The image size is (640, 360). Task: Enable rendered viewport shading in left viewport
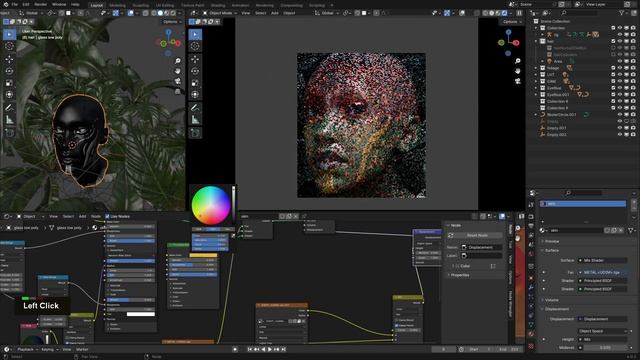173,13
